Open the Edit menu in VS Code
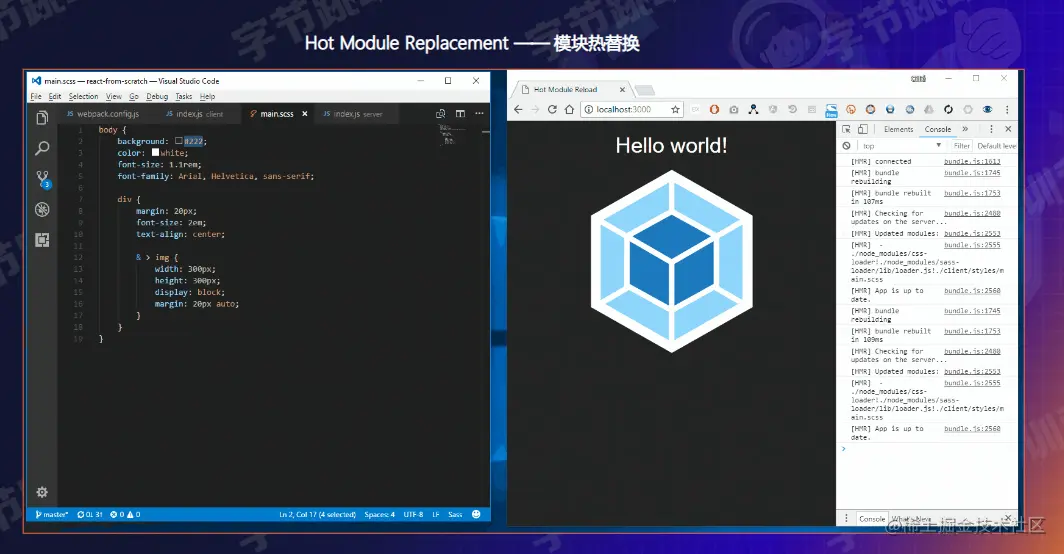The height and width of the screenshot is (554, 1064). click(55, 96)
